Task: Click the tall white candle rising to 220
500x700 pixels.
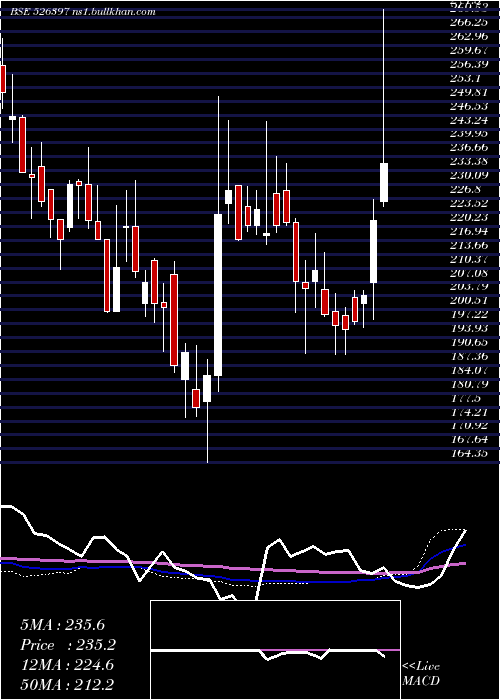Action: coord(218,295)
